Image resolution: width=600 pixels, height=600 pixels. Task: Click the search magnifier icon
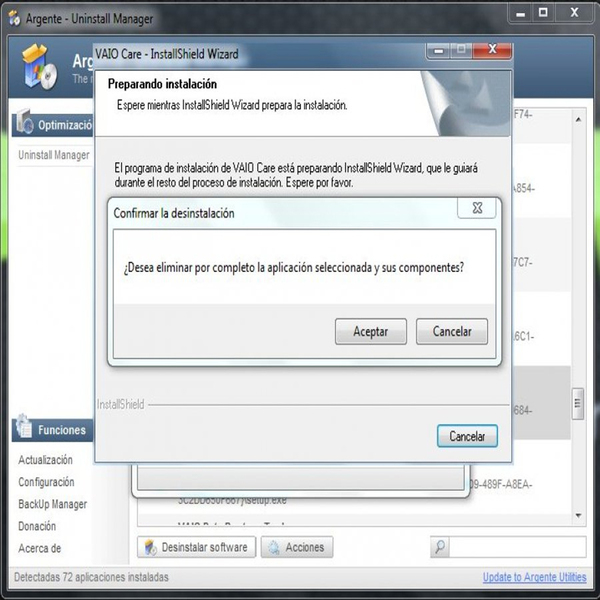[440, 547]
